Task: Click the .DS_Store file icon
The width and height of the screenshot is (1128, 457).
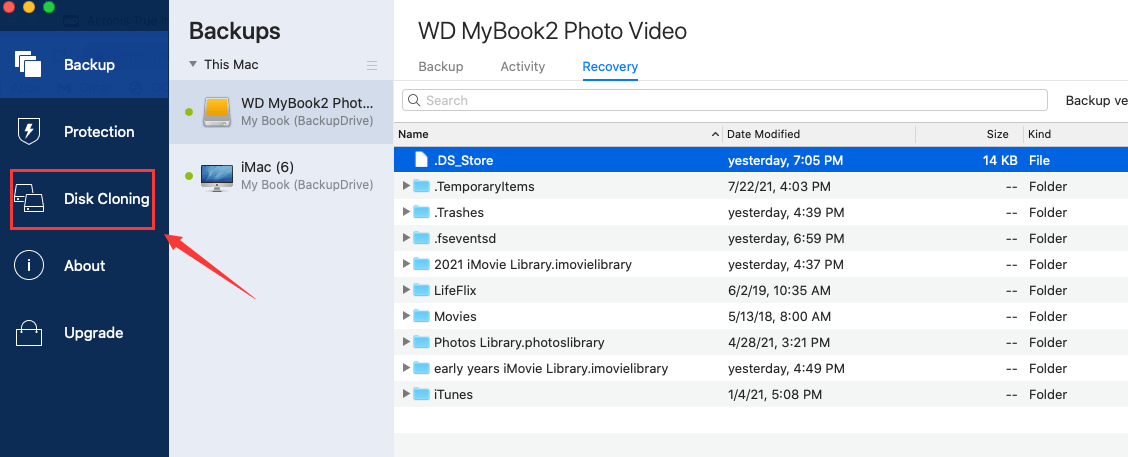Action: click(x=421, y=160)
